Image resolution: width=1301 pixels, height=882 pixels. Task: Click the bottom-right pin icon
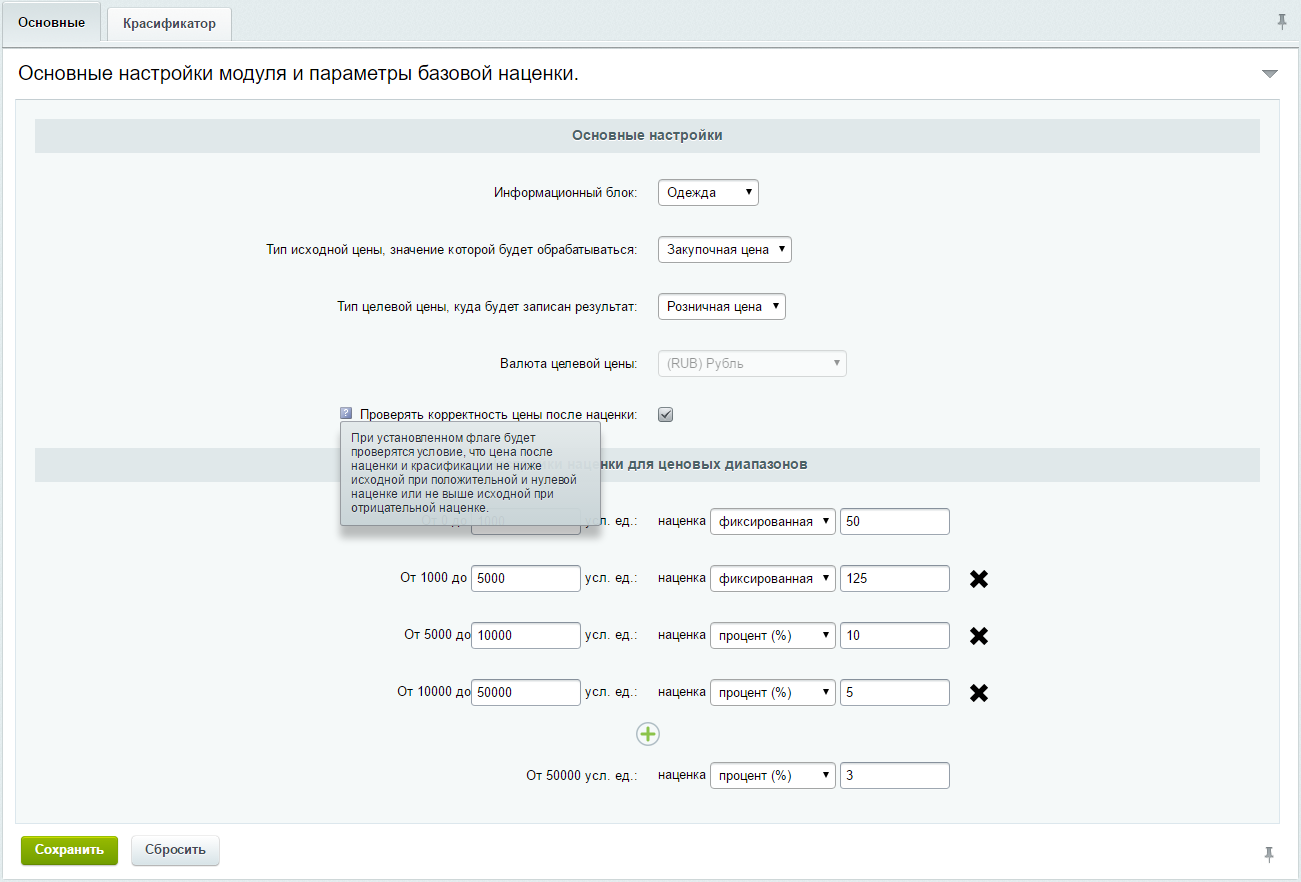1269,853
